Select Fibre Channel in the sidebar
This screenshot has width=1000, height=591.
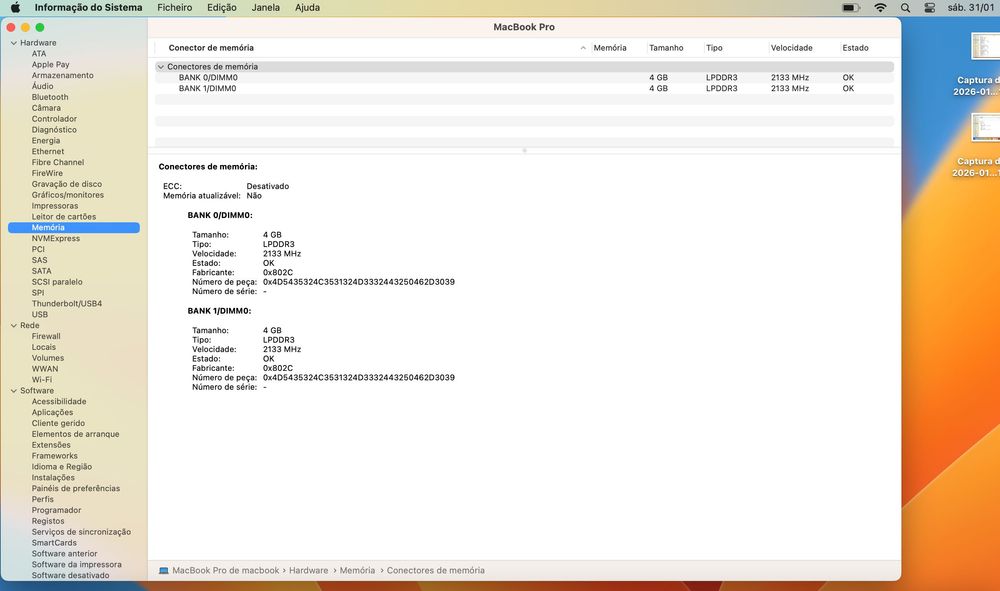click(x=58, y=163)
